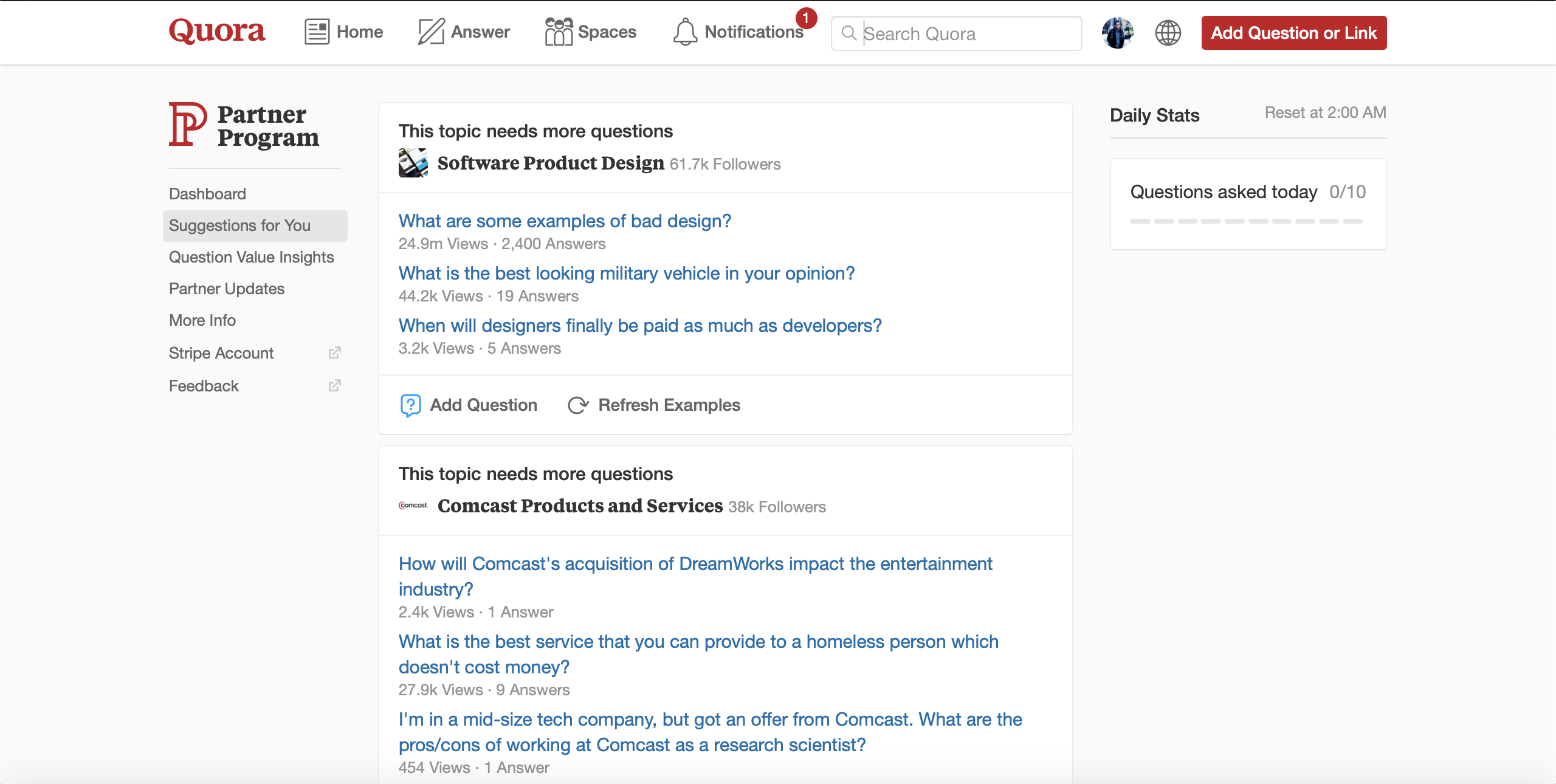Focus the Search Quora field
This screenshot has height=784, width=1556.
click(x=966, y=33)
